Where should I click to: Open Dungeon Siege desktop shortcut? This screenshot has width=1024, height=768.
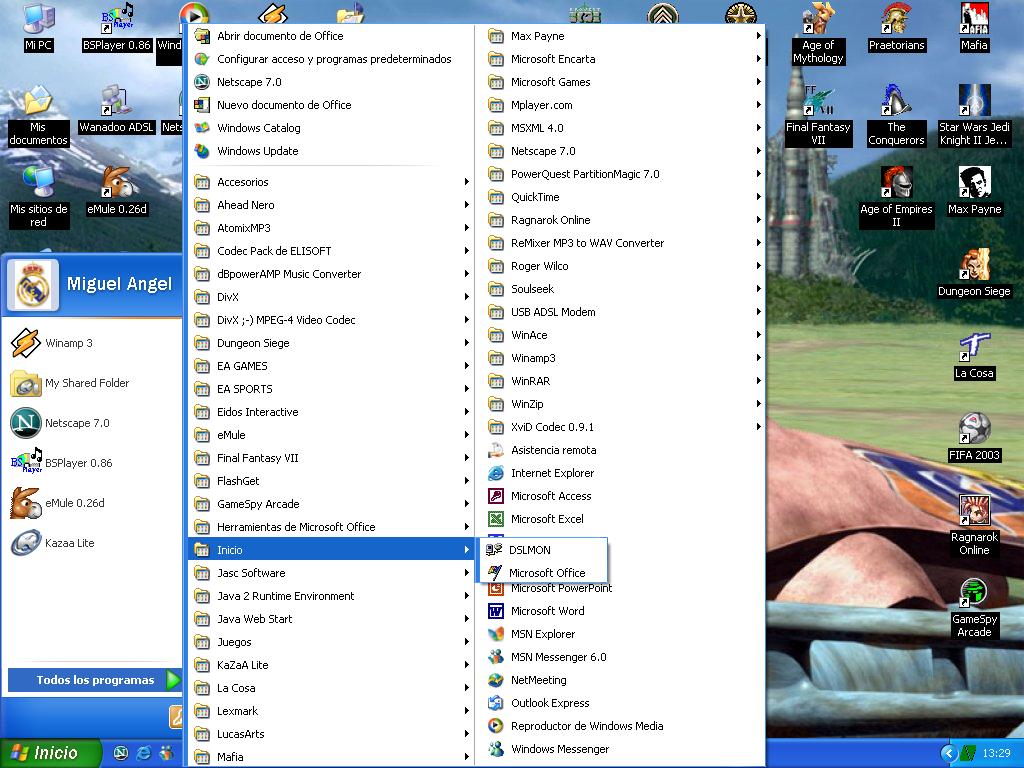click(974, 272)
